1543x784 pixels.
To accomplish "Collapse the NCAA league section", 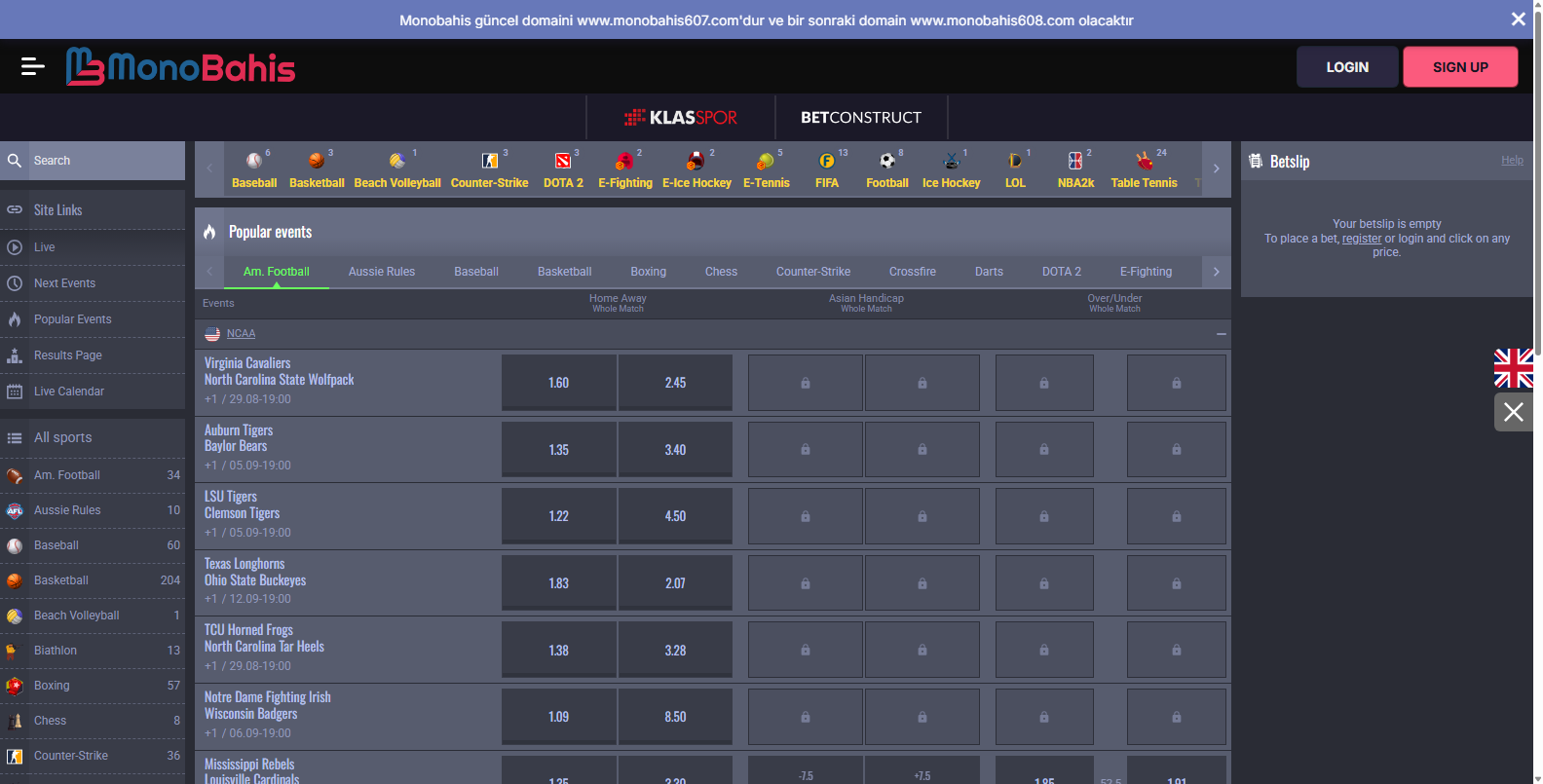I will pos(1221,334).
